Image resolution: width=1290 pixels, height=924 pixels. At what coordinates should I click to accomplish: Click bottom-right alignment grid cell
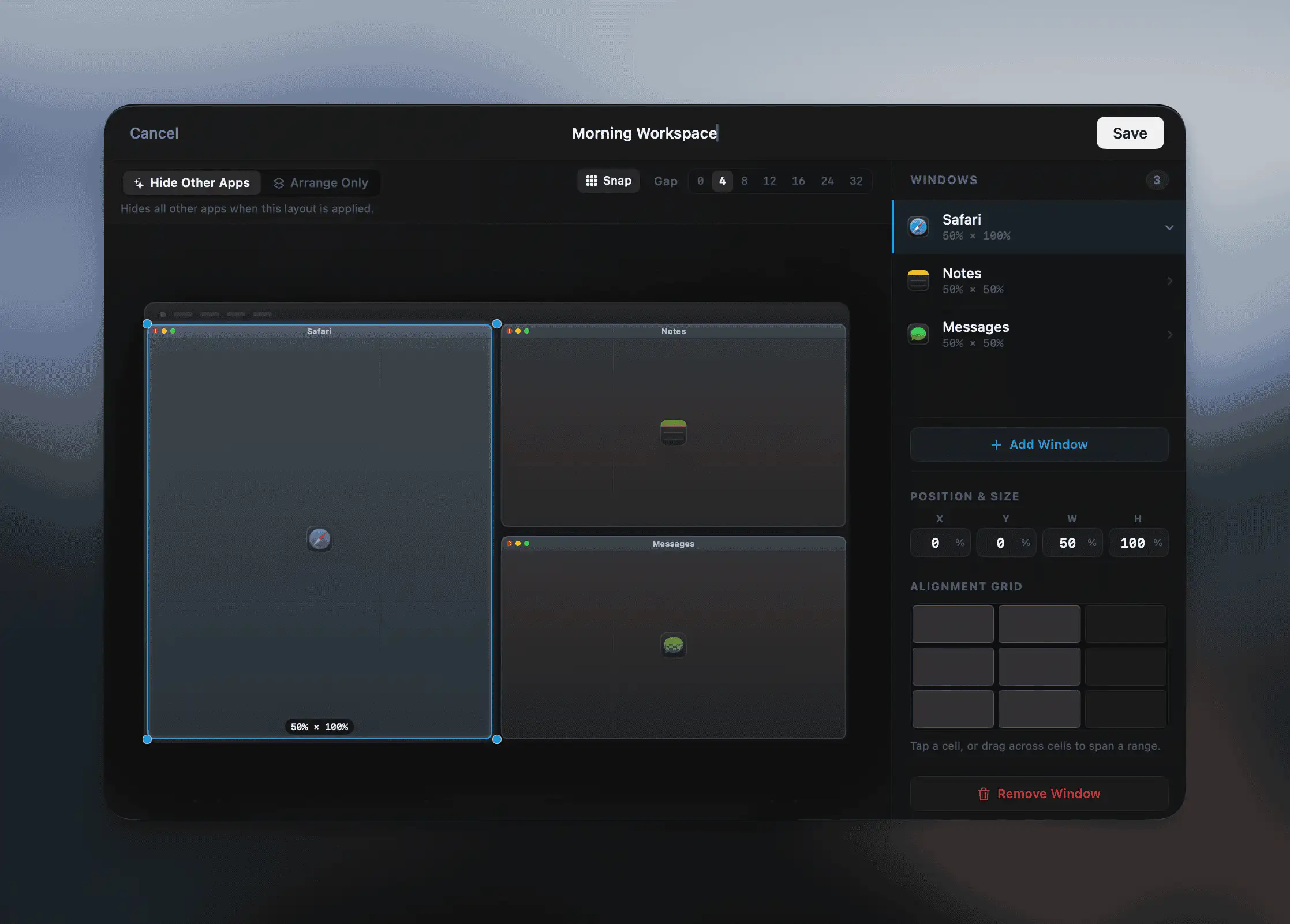tap(1126, 709)
